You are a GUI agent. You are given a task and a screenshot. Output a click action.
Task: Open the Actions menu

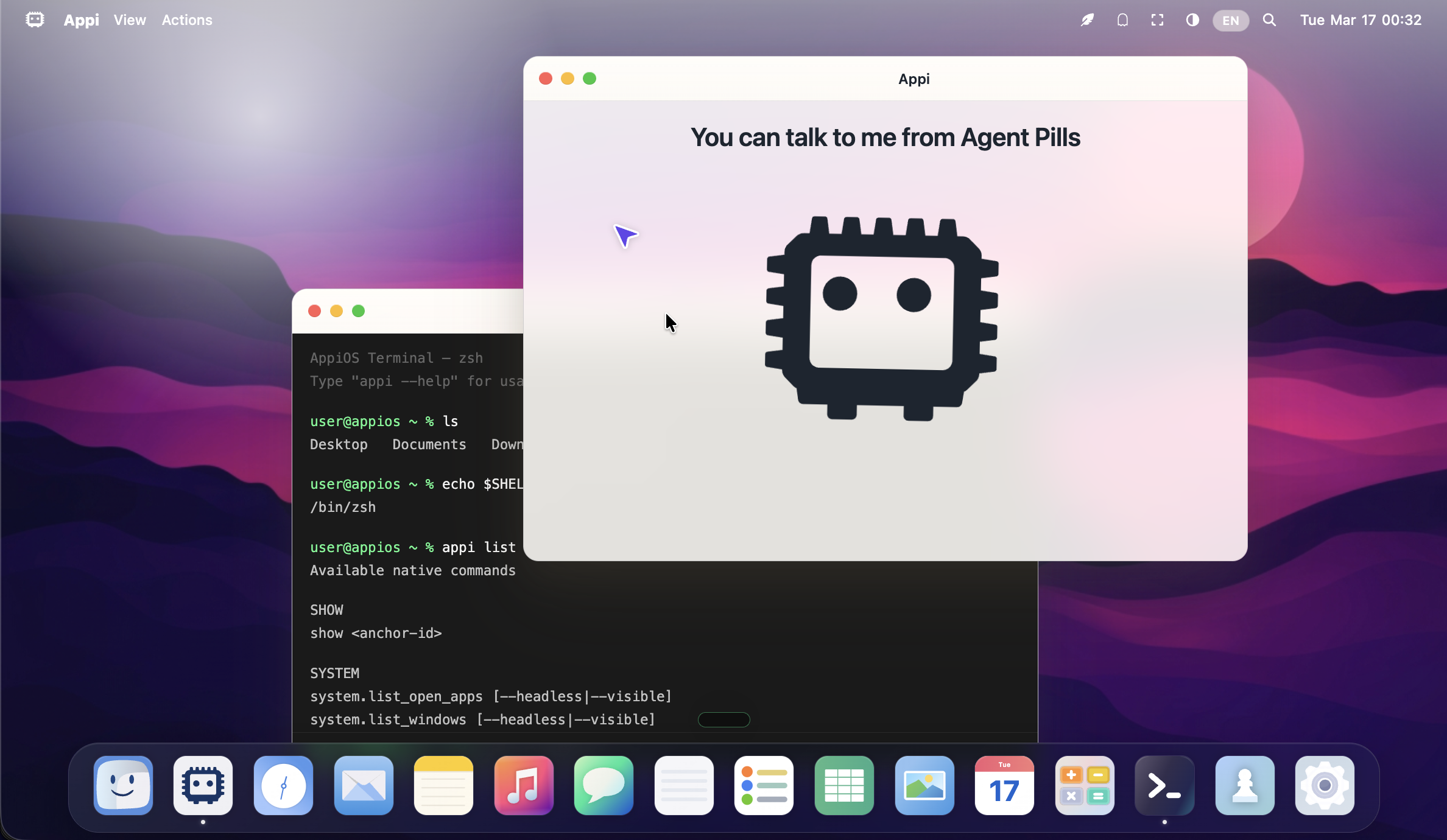click(x=187, y=20)
